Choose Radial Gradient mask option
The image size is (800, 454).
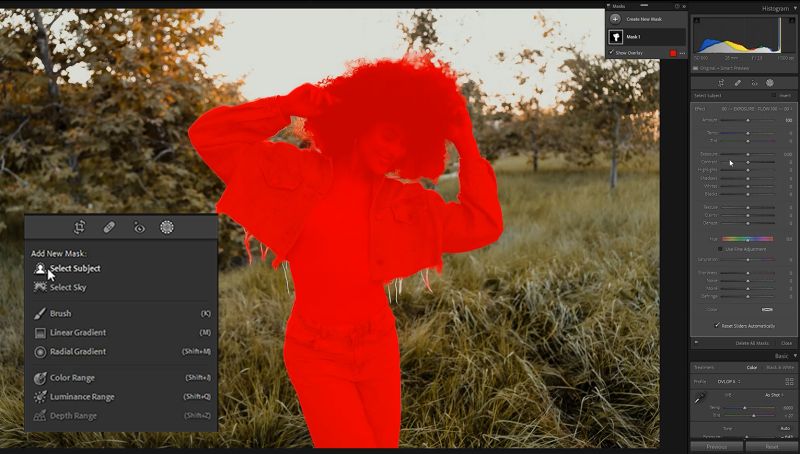pos(78,351)
